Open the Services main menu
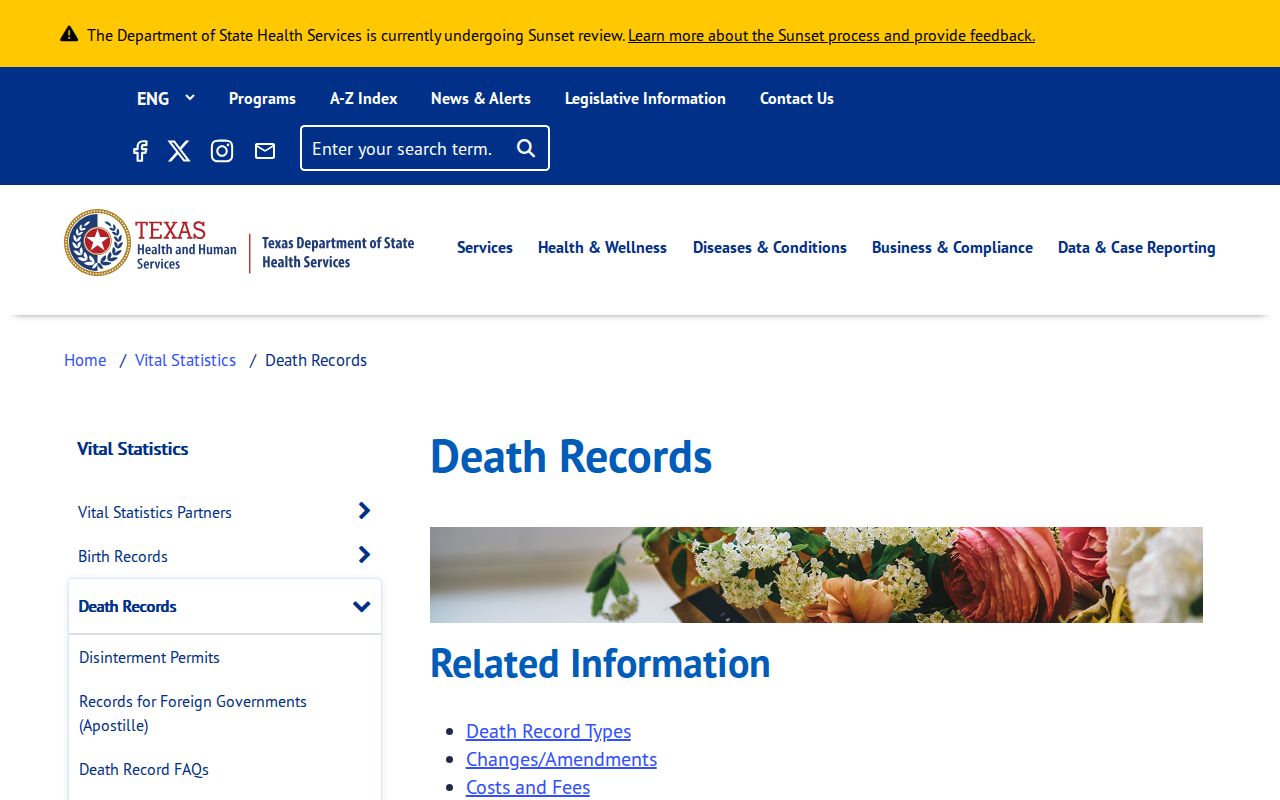Viewport: 1280px width, 800px height. [x=485, y=247]
